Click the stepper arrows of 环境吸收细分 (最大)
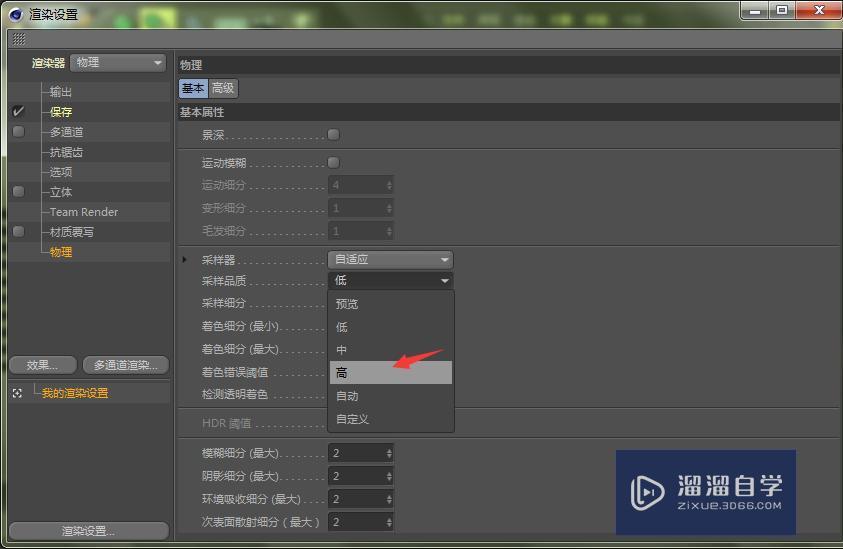 pyautogui.click(x=389, y=499)
